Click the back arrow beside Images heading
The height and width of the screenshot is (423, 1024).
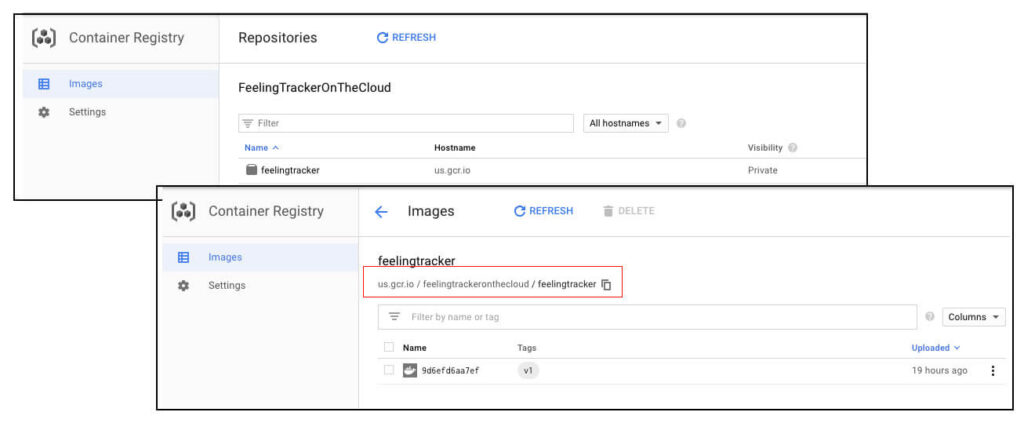(381, 212)
